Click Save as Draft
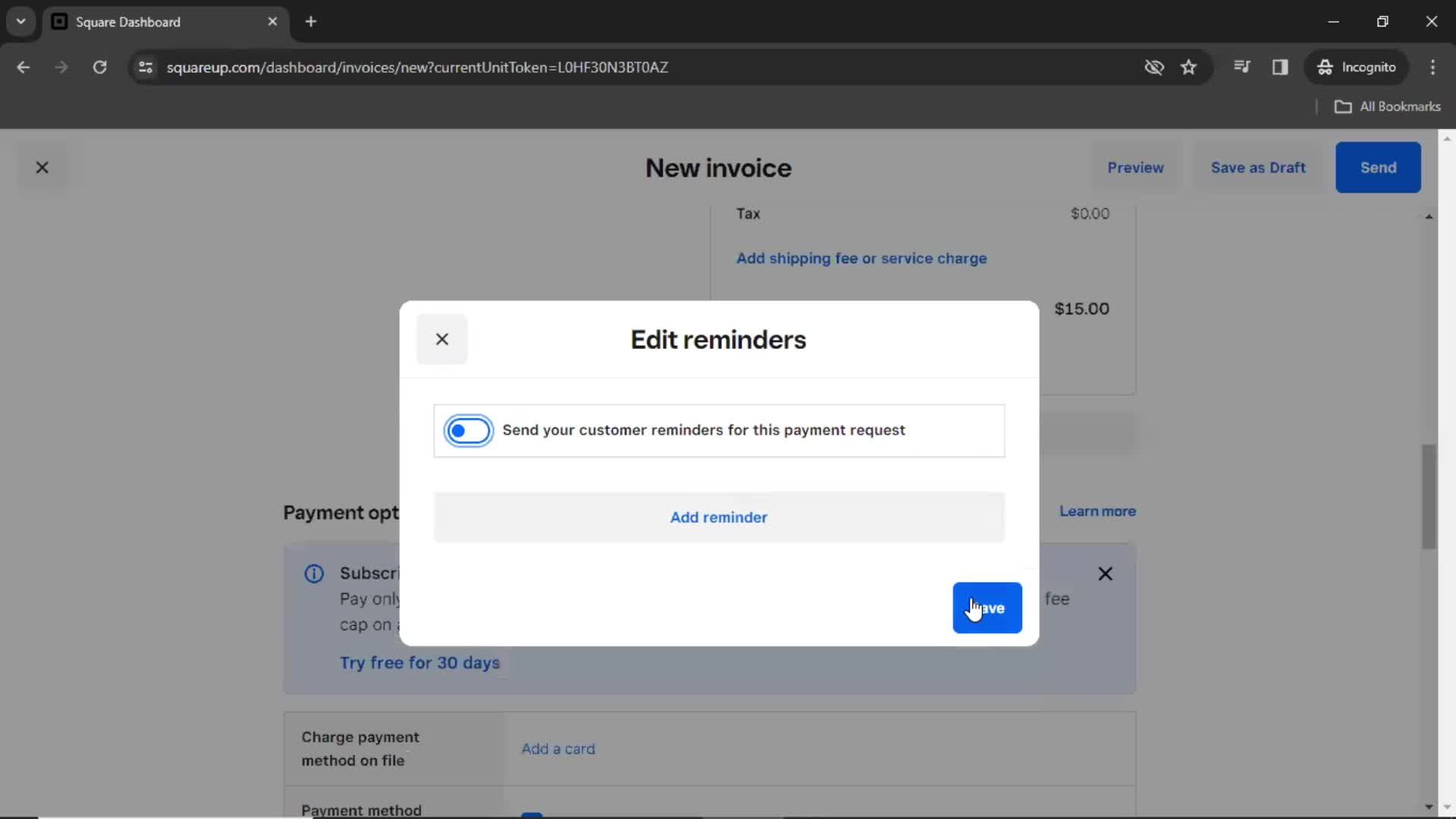The image size is (1456, 819). coord(1258,168)
